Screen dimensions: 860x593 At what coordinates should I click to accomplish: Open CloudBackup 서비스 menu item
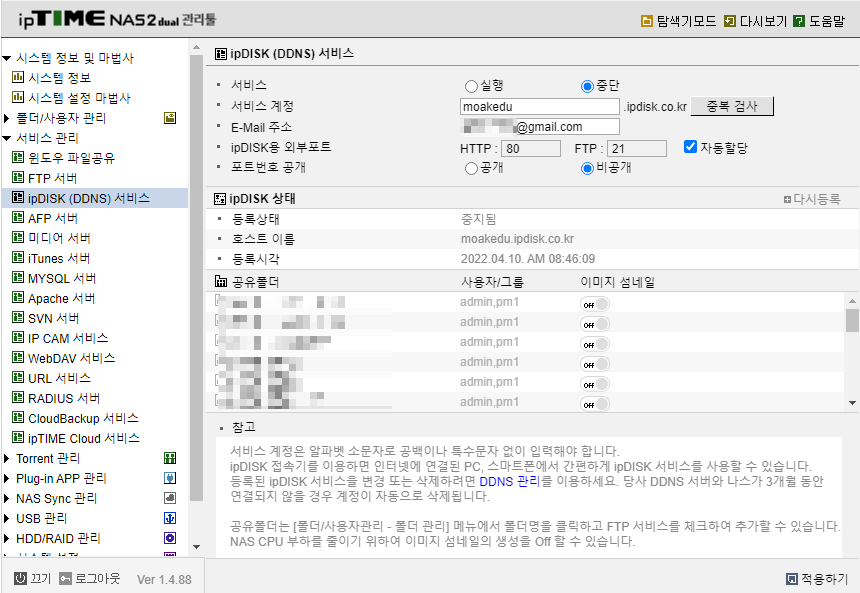point(83,418)
